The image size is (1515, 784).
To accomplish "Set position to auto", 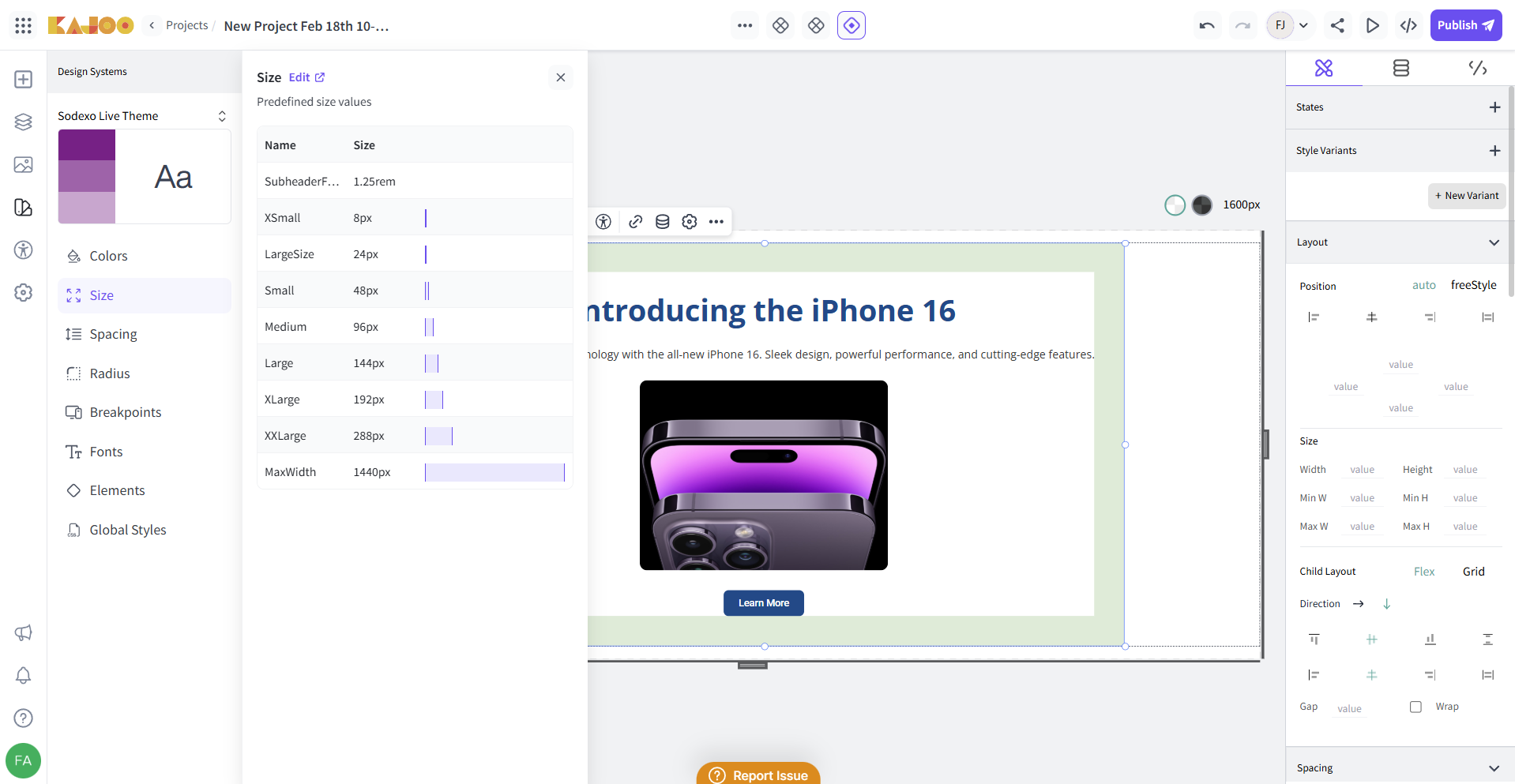I will click(x=1424, y=285).
